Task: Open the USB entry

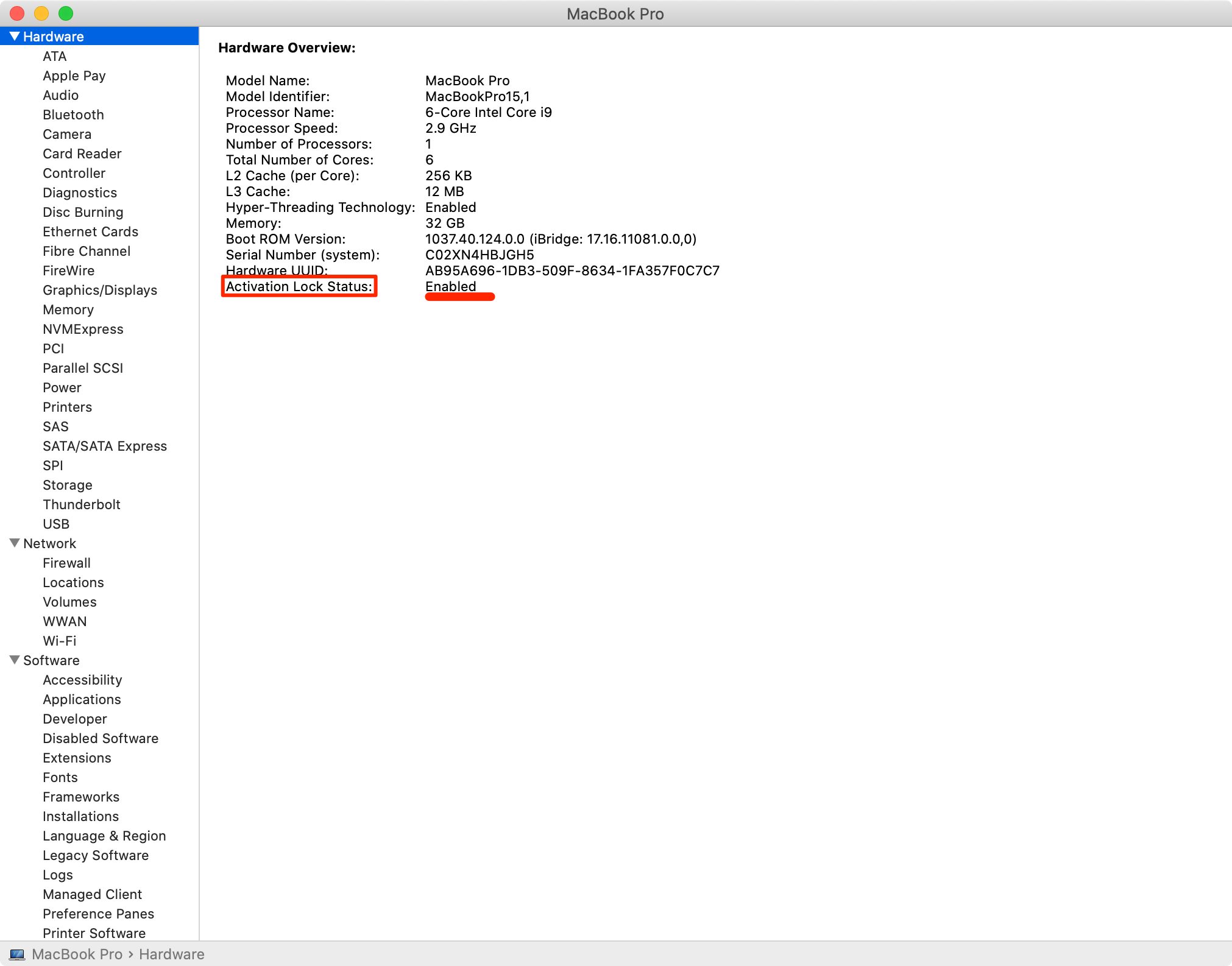Action: pyautogui.click(x=56, y=524)
